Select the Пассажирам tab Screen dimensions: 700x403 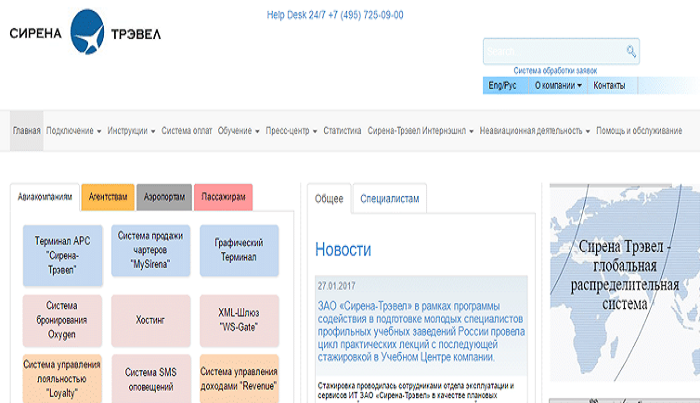tap(223, 198)
